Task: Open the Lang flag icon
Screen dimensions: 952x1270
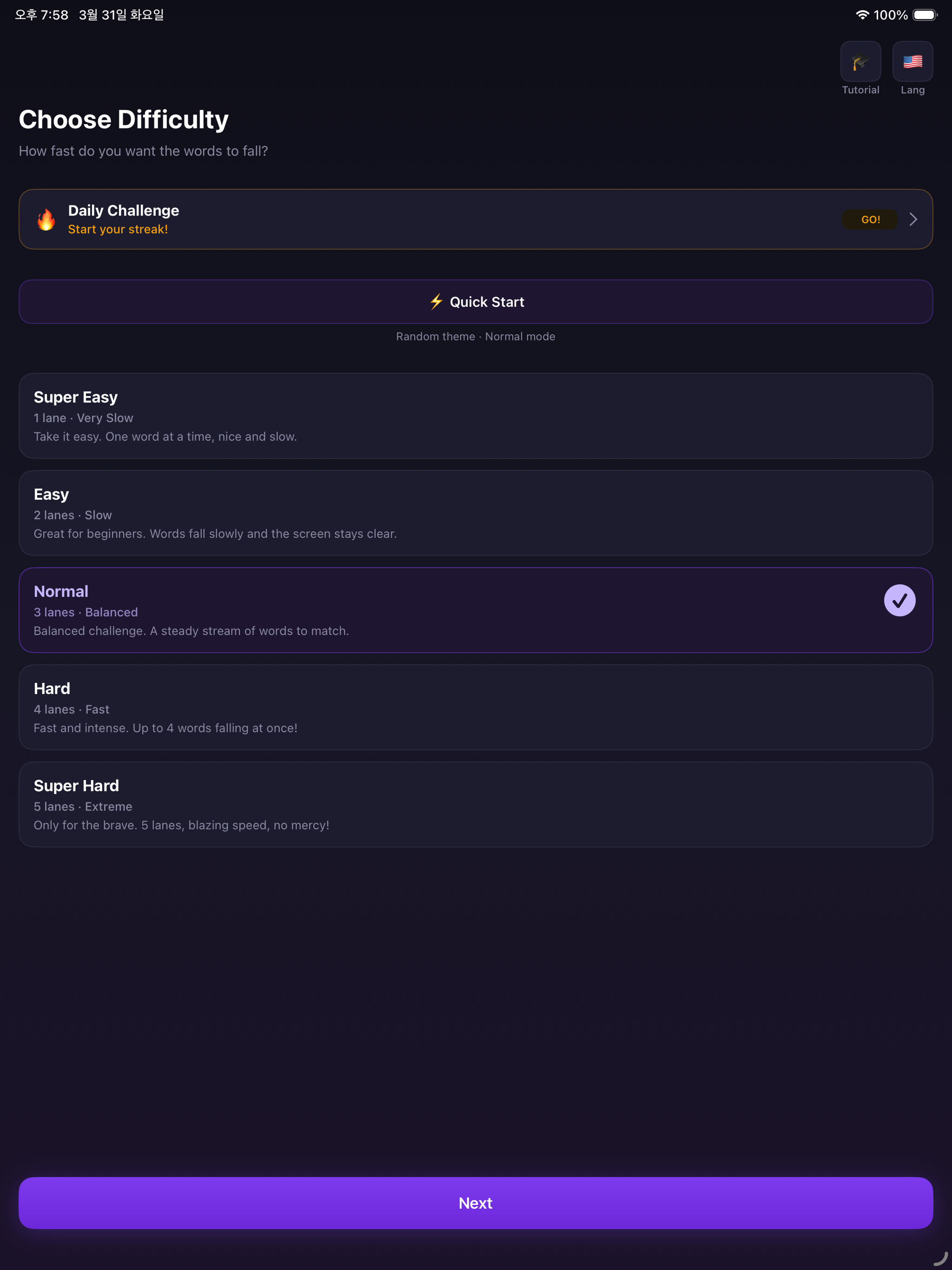Action: (912, 61)
